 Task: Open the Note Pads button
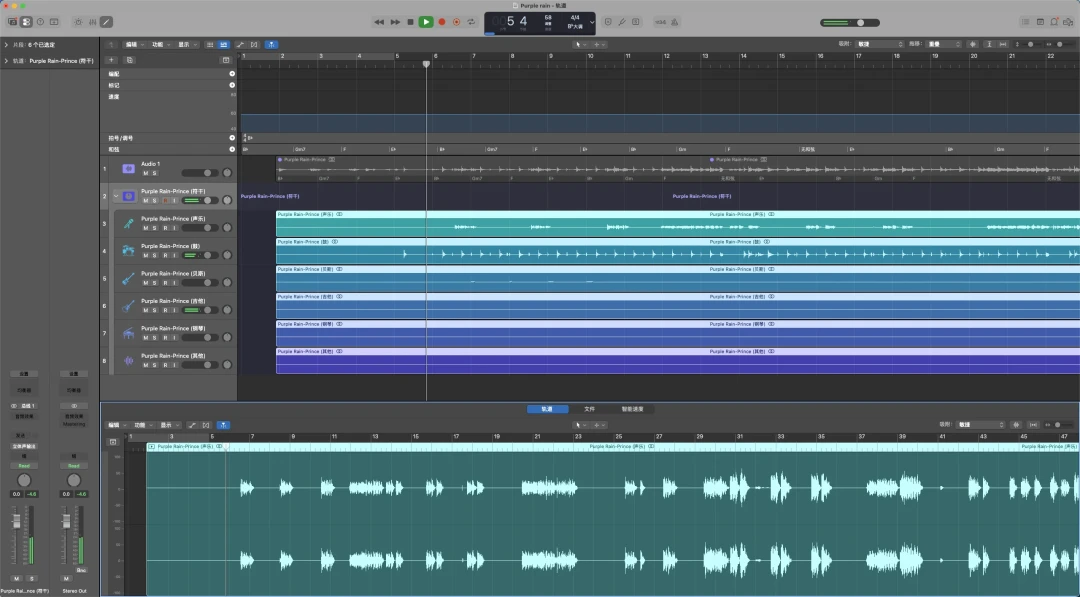(x=1040, y=22)
